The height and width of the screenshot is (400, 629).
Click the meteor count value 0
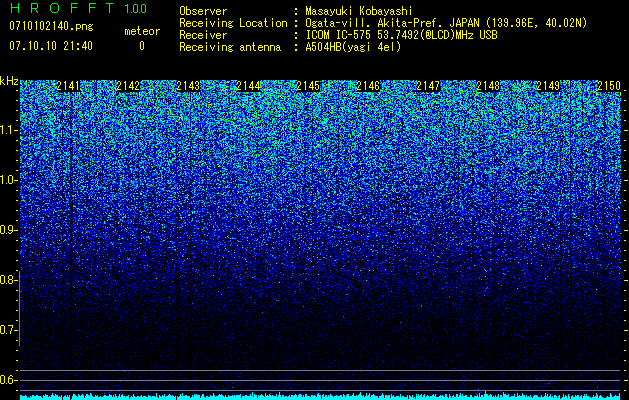[x=142, y=46]
